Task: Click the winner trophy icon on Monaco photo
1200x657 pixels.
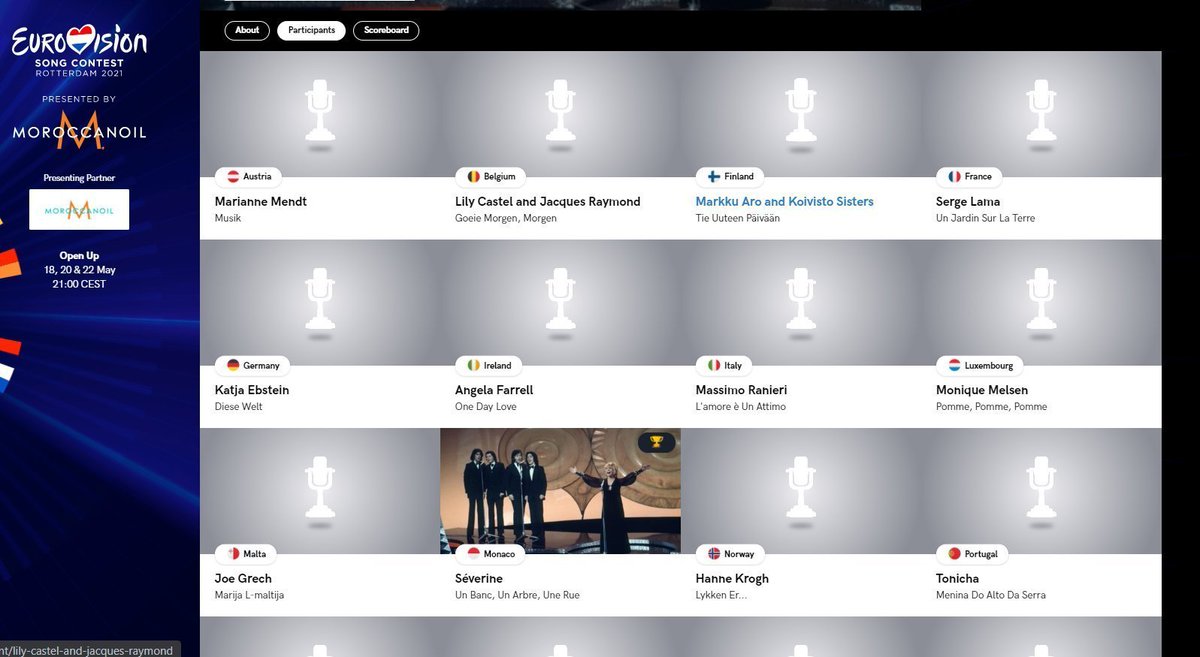Action: (657, 442)
